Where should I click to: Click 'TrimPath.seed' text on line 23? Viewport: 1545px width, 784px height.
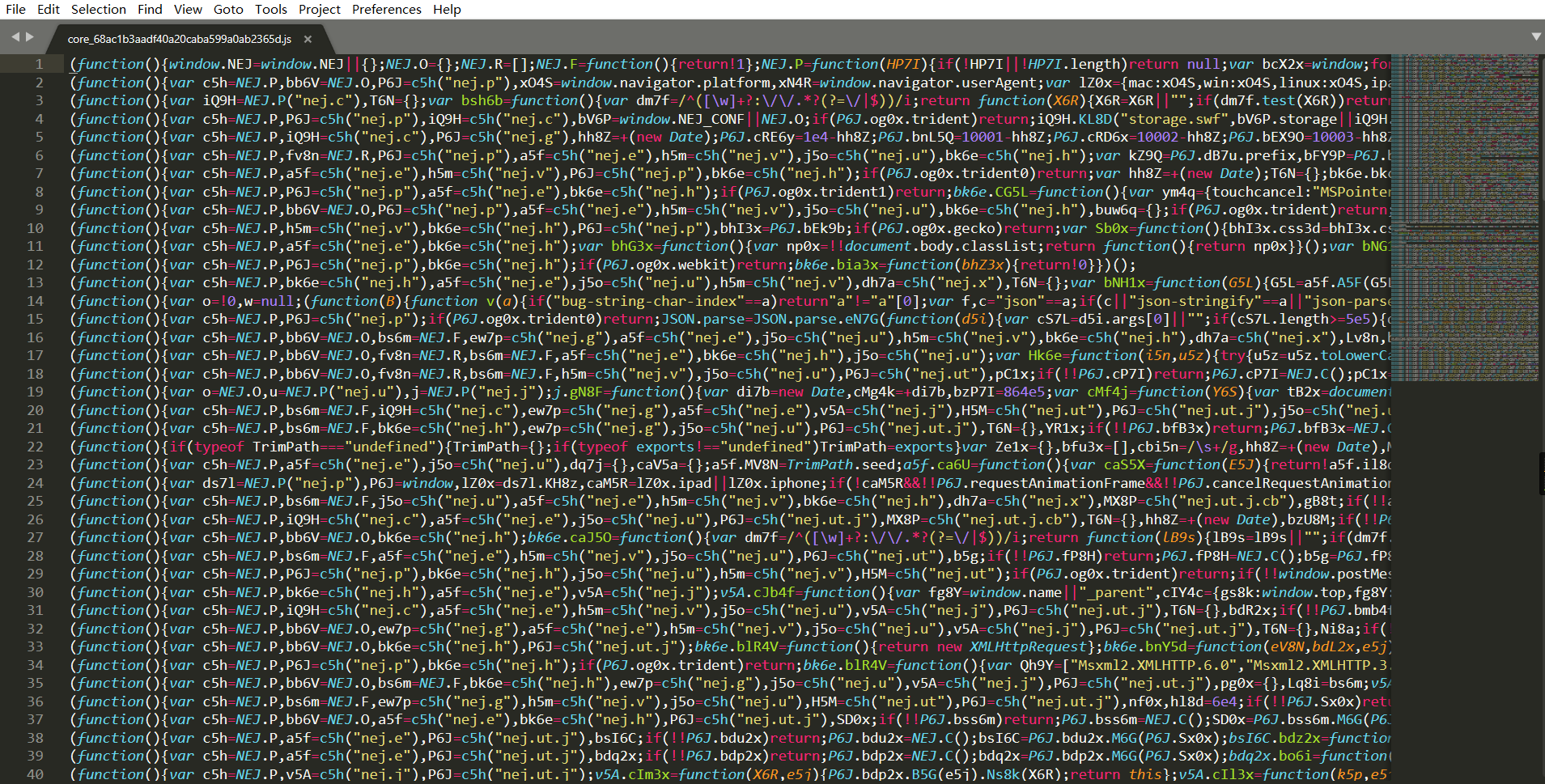point(841,464)
